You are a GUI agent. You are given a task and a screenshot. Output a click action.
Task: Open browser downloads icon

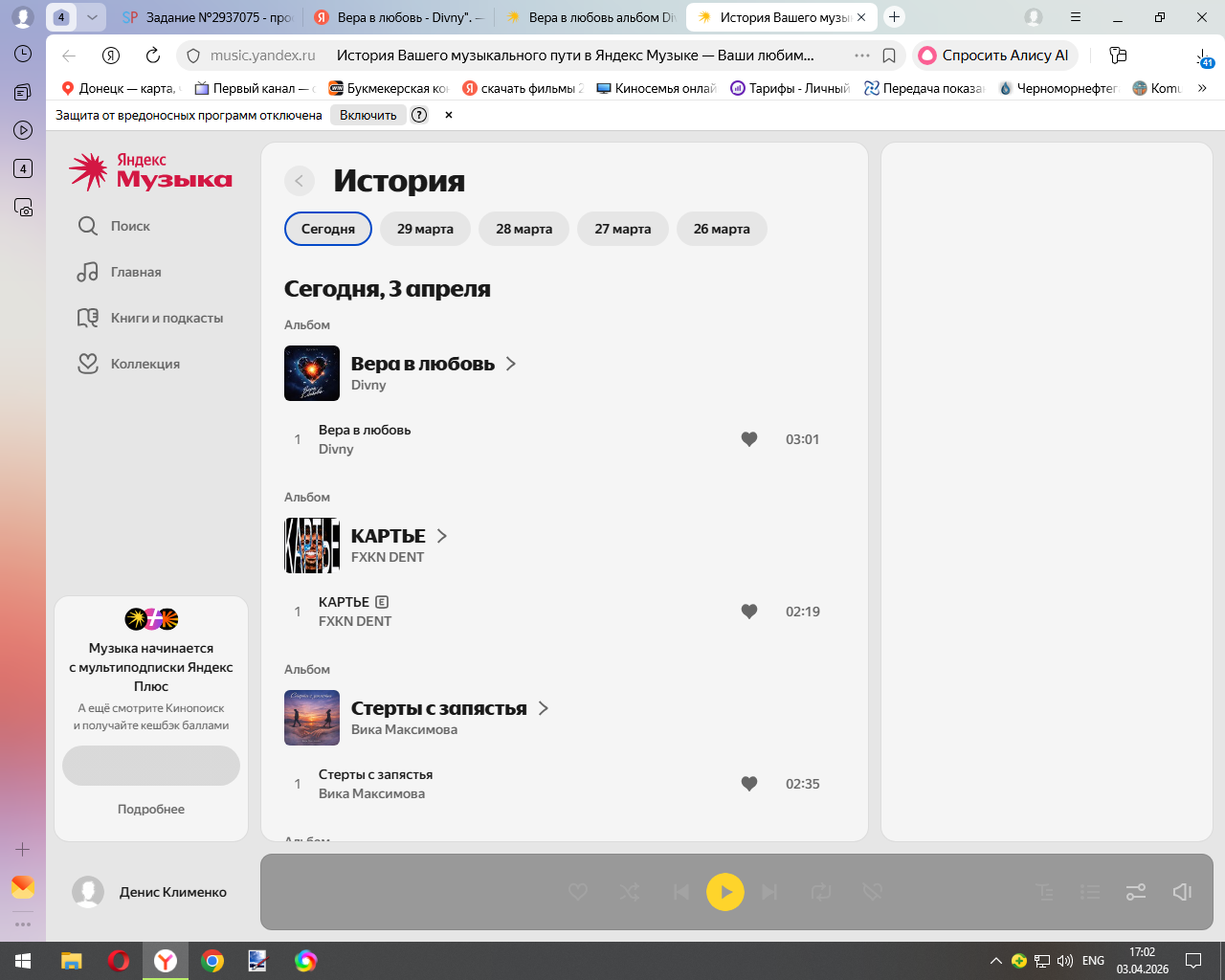(1203, 56)
